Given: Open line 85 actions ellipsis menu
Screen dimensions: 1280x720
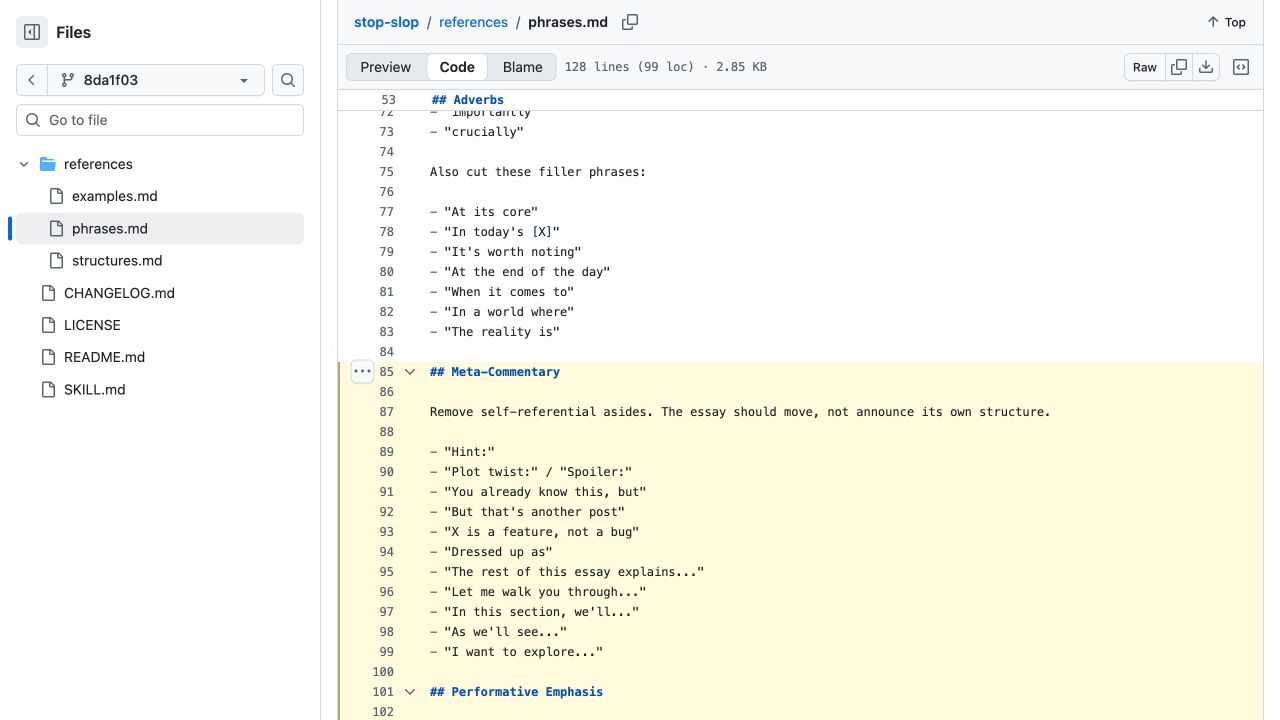Looking at the screenshot, I should pyautogui.click(x=362, y=372).
